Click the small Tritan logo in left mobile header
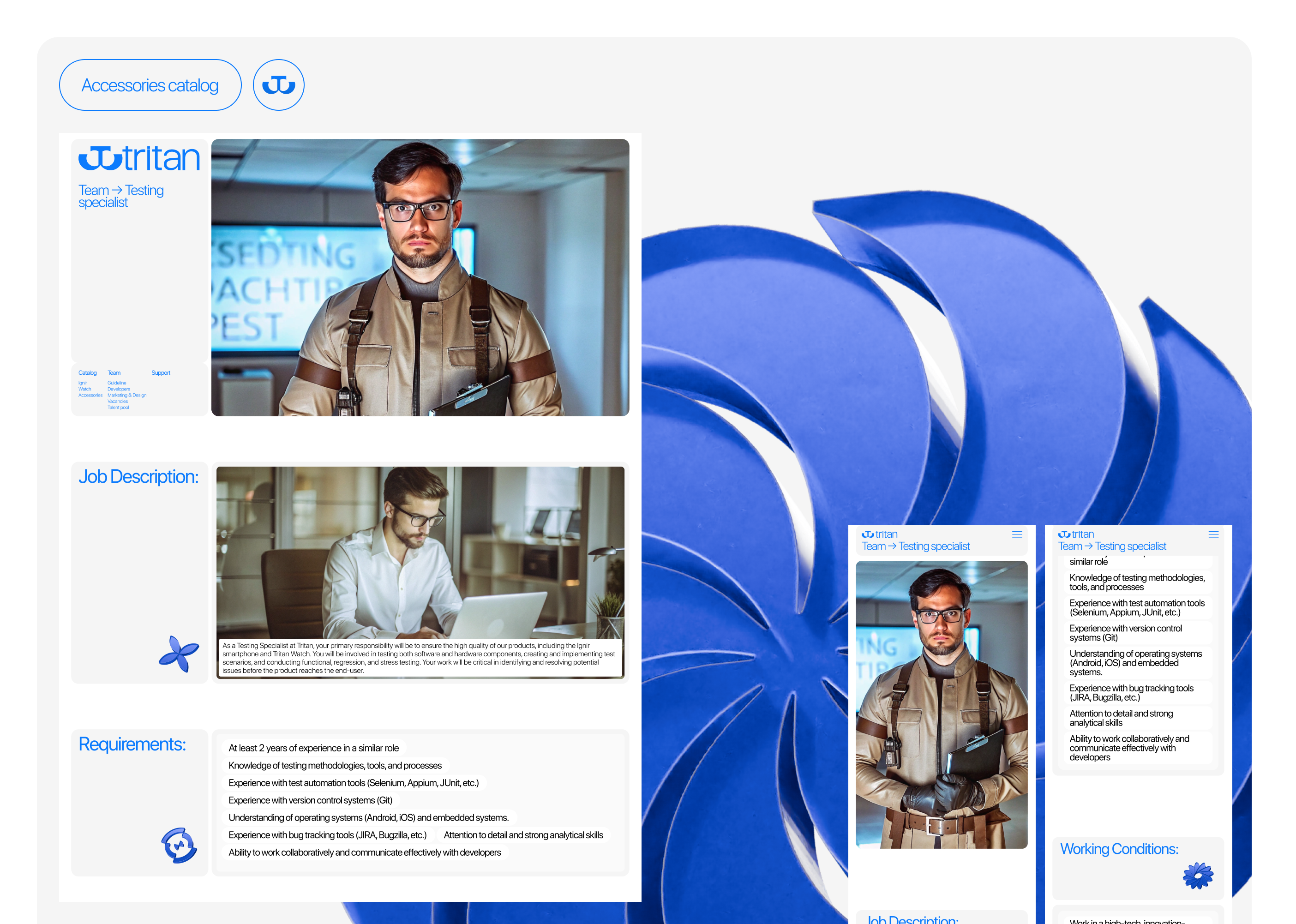1296x924 pixels. [x=879, y=534]
